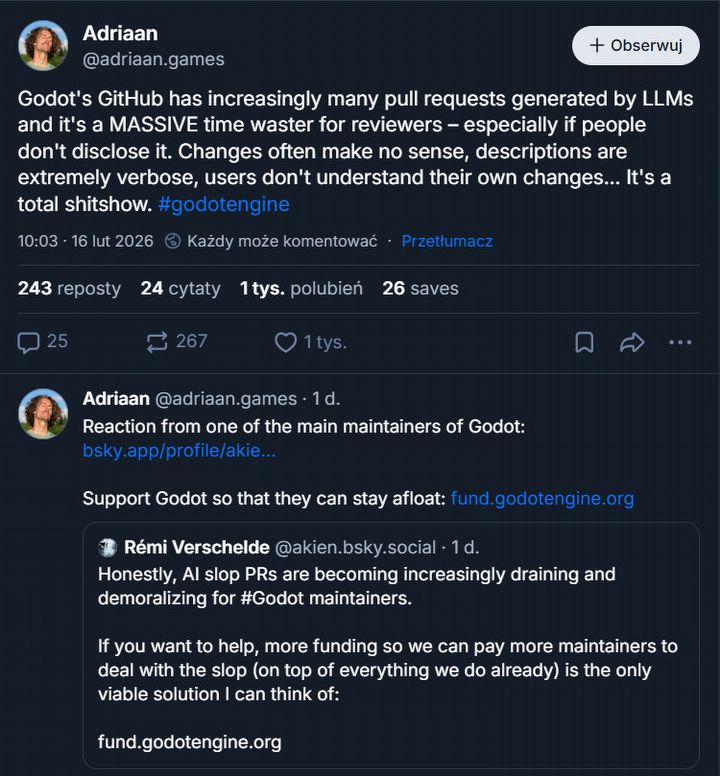Click the Przetłumacz translate link

(447, 241)
